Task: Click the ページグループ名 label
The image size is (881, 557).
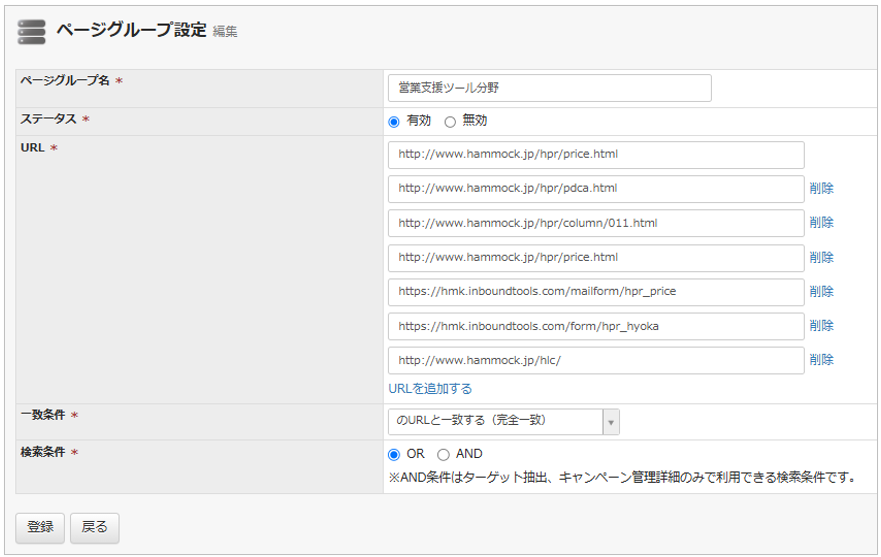Action: [65, 80]
